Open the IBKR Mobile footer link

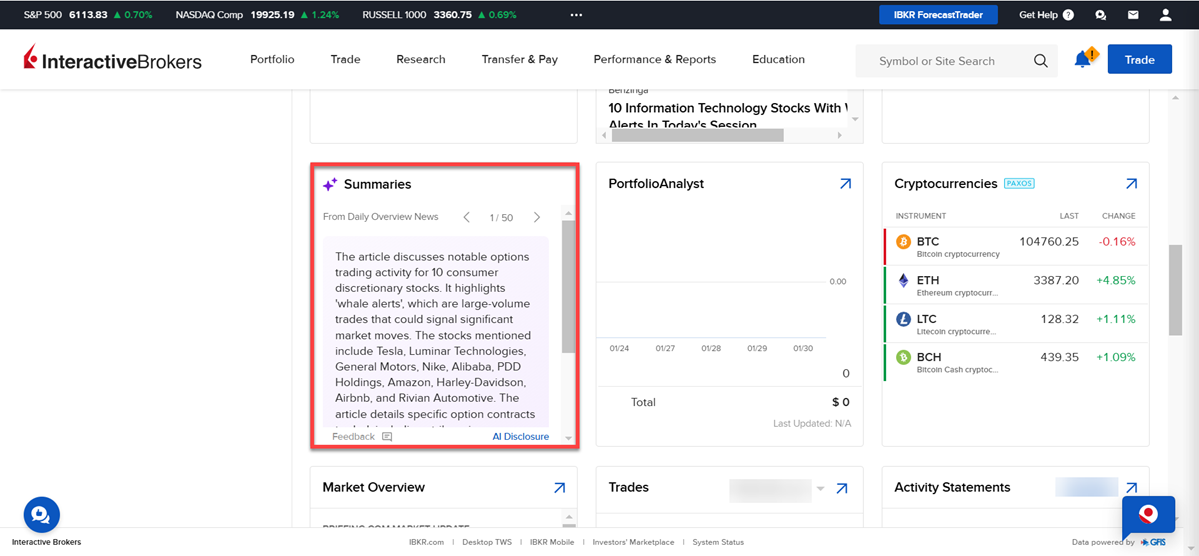[552, 542]
